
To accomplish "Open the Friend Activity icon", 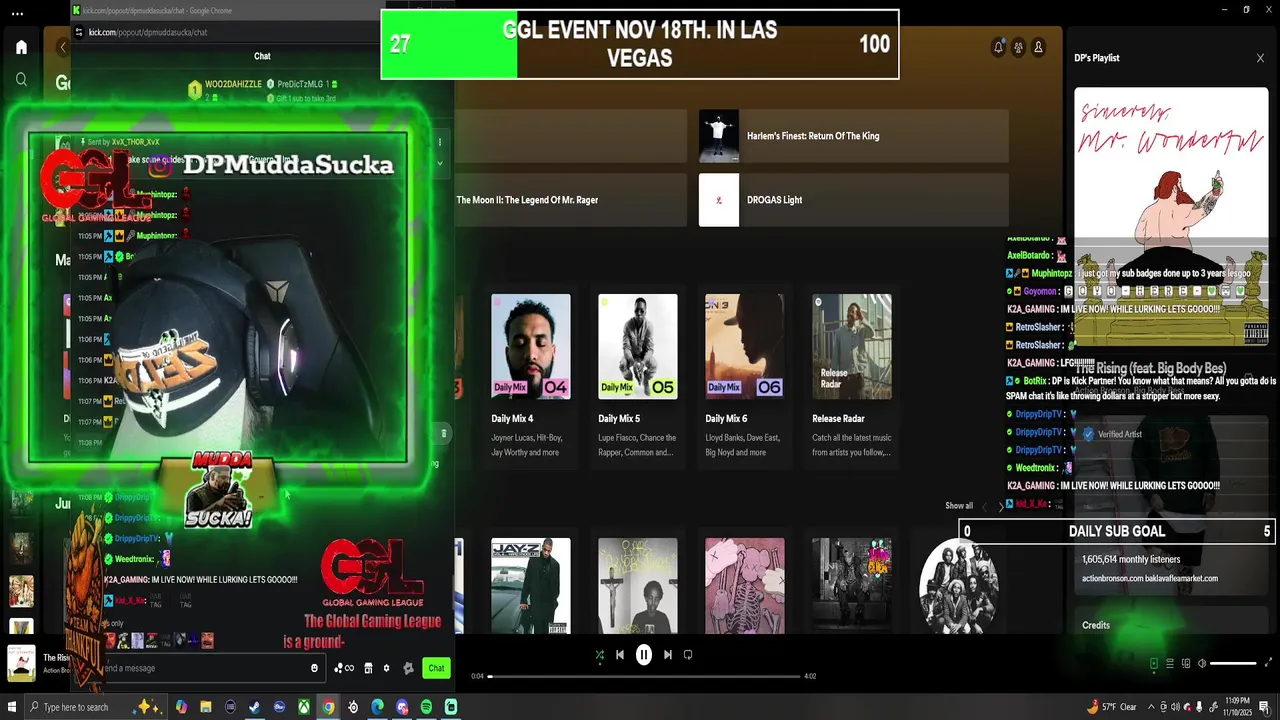I will pos(1018,47).
